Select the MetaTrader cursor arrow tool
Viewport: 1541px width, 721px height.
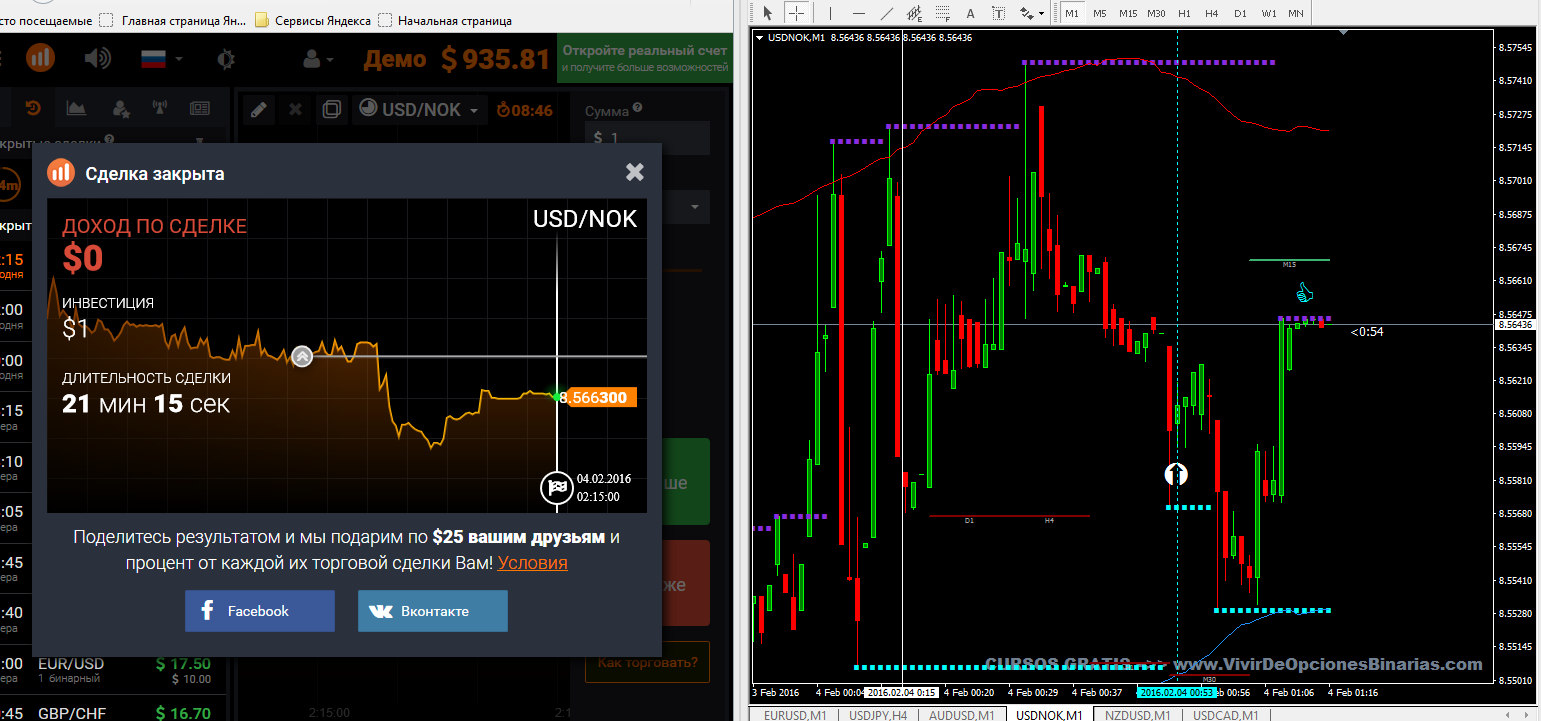[x=768, y=13]
